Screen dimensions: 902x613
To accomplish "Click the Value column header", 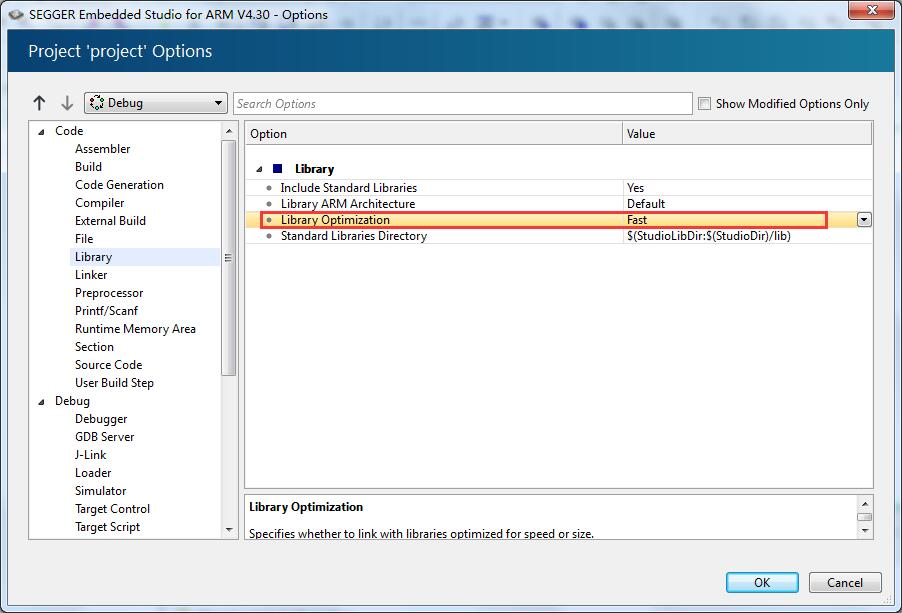I will 747,133.
